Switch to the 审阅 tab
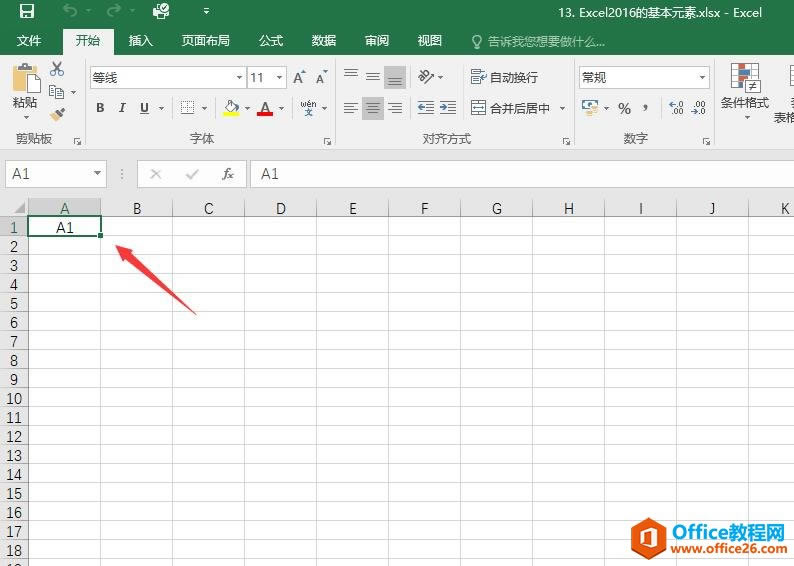The width and height of the screenshot is (794, 566). (377, 41)
